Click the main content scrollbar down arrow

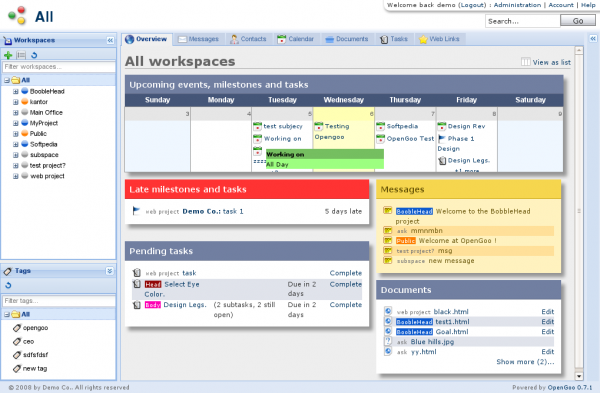(579, 377)
